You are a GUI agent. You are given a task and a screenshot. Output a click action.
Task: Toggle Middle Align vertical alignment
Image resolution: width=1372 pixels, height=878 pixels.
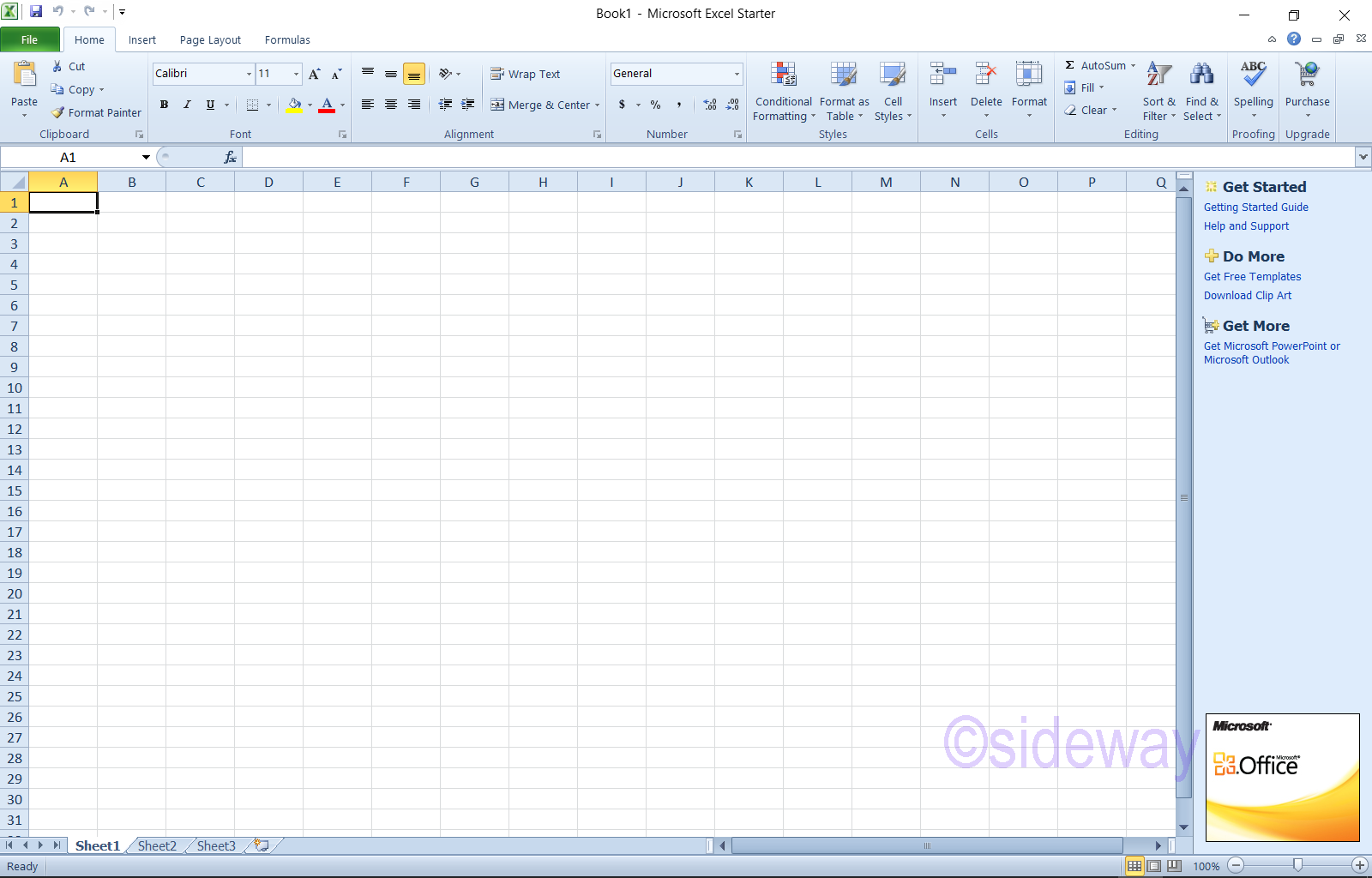click(391, 74)
